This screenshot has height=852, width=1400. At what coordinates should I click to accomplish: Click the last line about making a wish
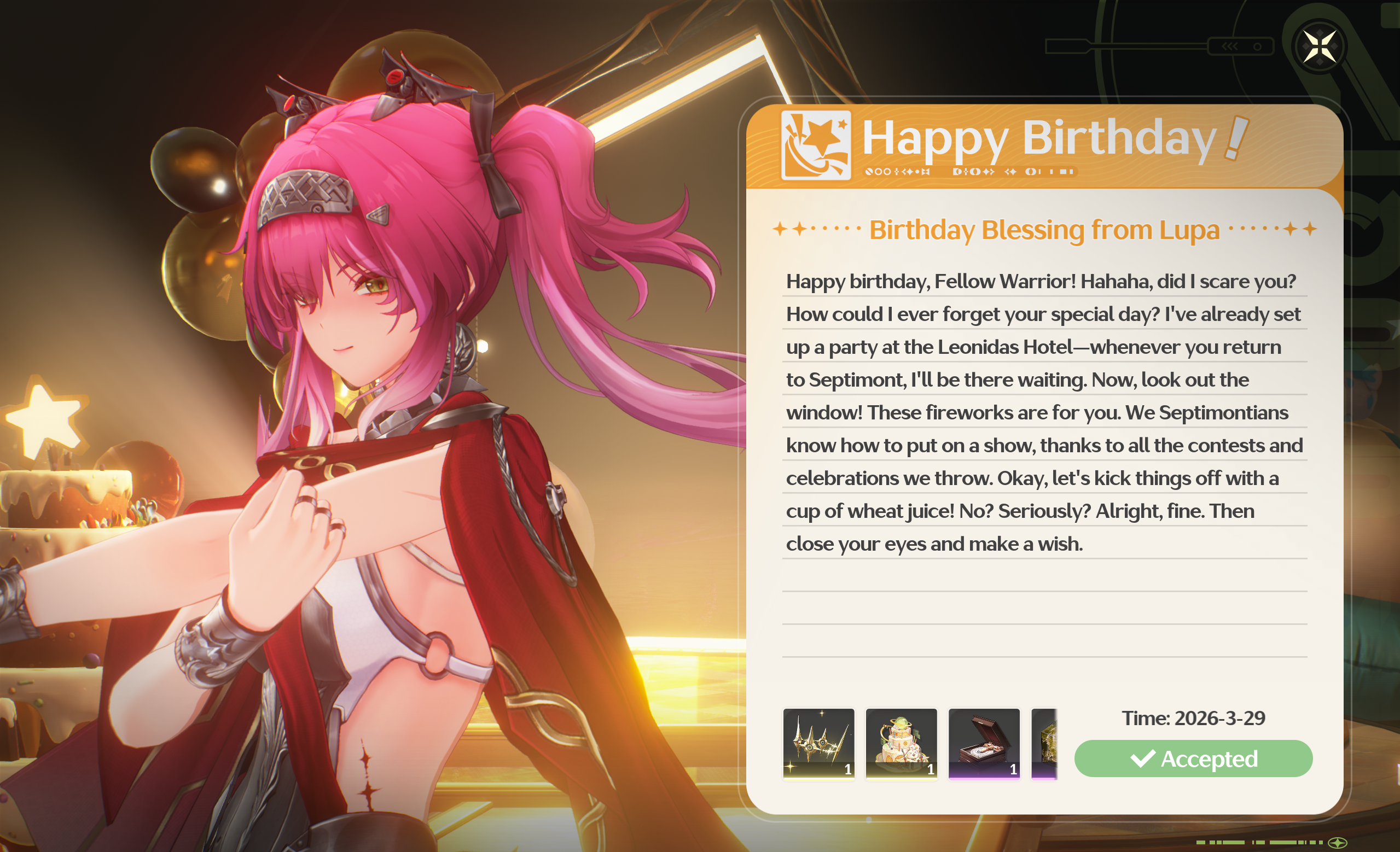point(934,544)
